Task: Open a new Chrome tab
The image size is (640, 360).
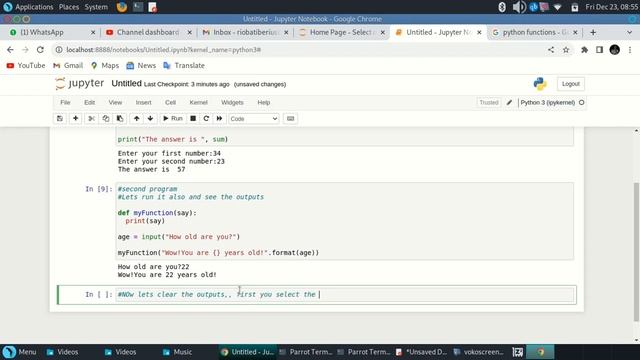Action: pyautogui.click(x=593, y=32)
